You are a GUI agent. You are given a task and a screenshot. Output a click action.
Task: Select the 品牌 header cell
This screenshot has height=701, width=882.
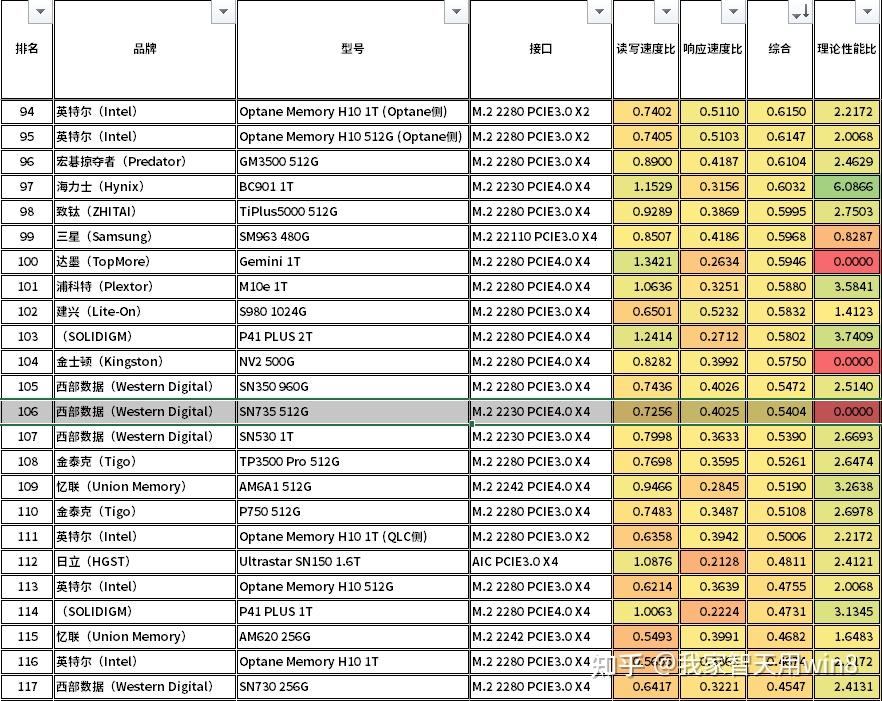point(145,50)
